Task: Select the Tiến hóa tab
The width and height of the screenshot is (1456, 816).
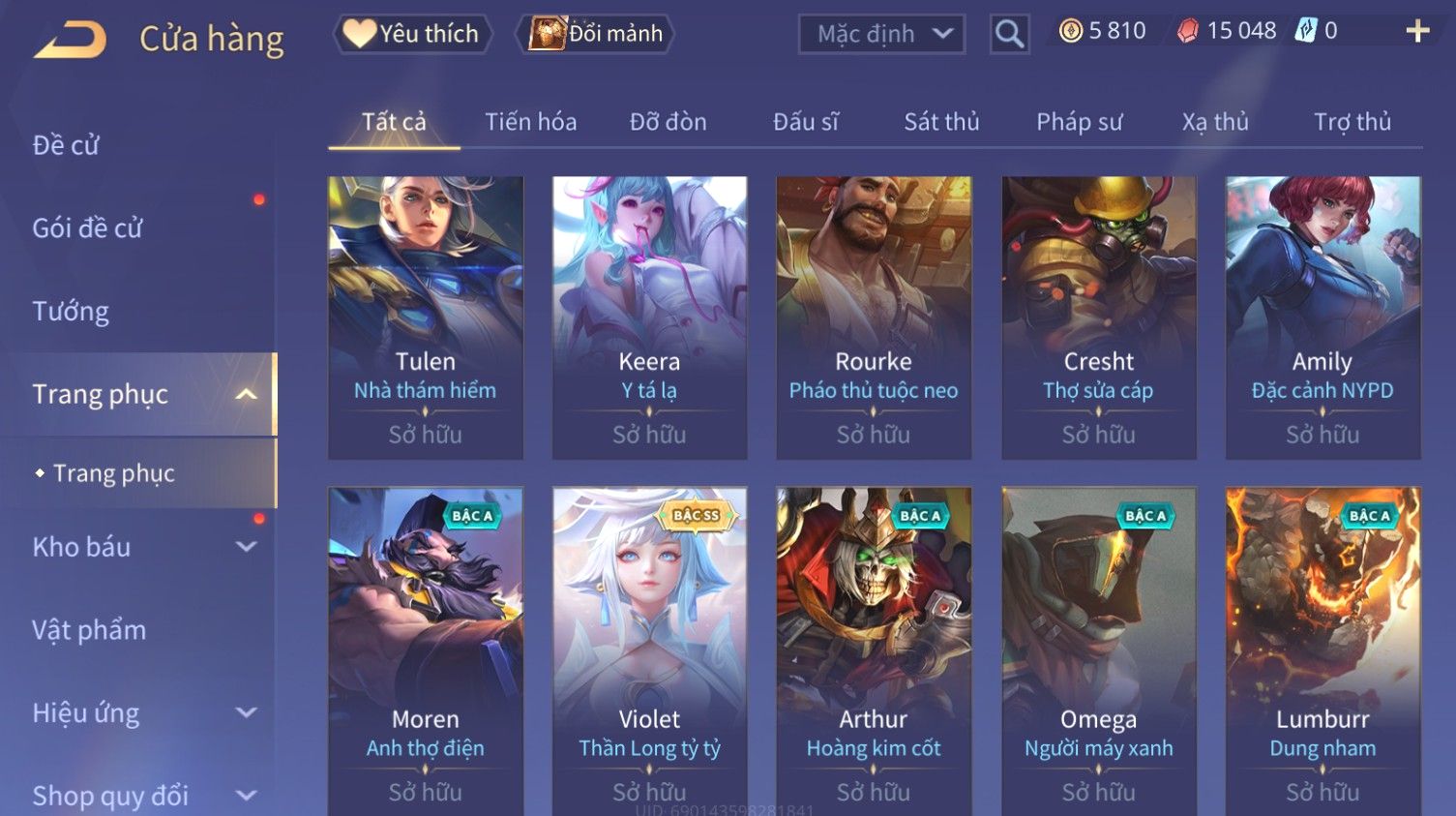Action: 530,122
